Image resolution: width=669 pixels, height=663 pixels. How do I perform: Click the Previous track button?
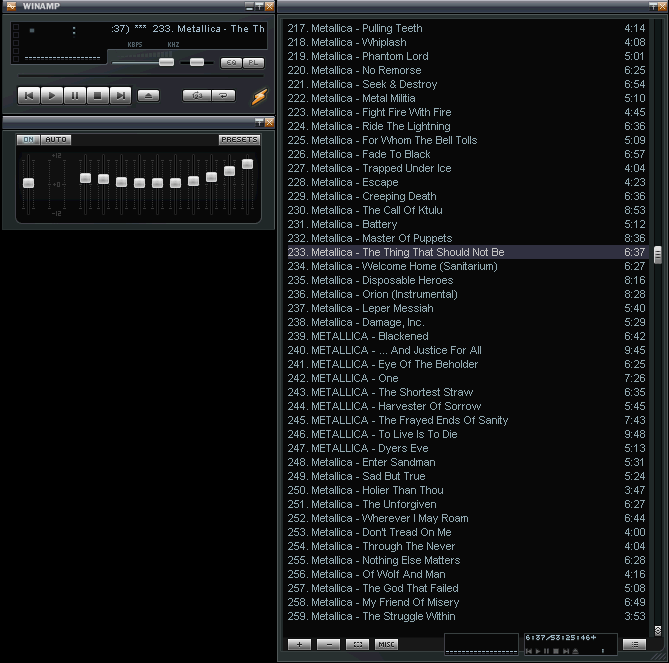click(x=29, y=95)
